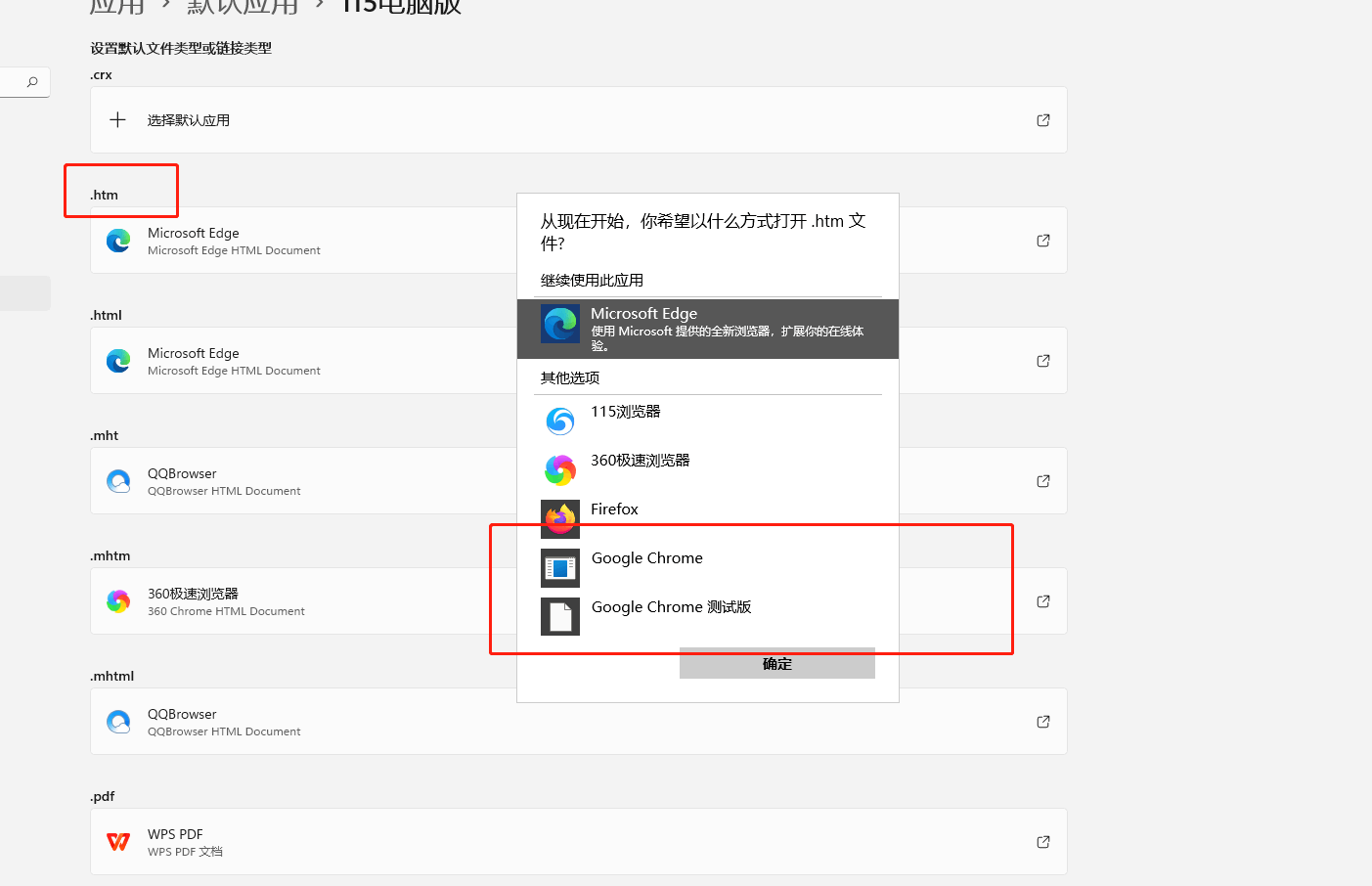Go to 默认应用 via breadcrumb

pos(241,7)
